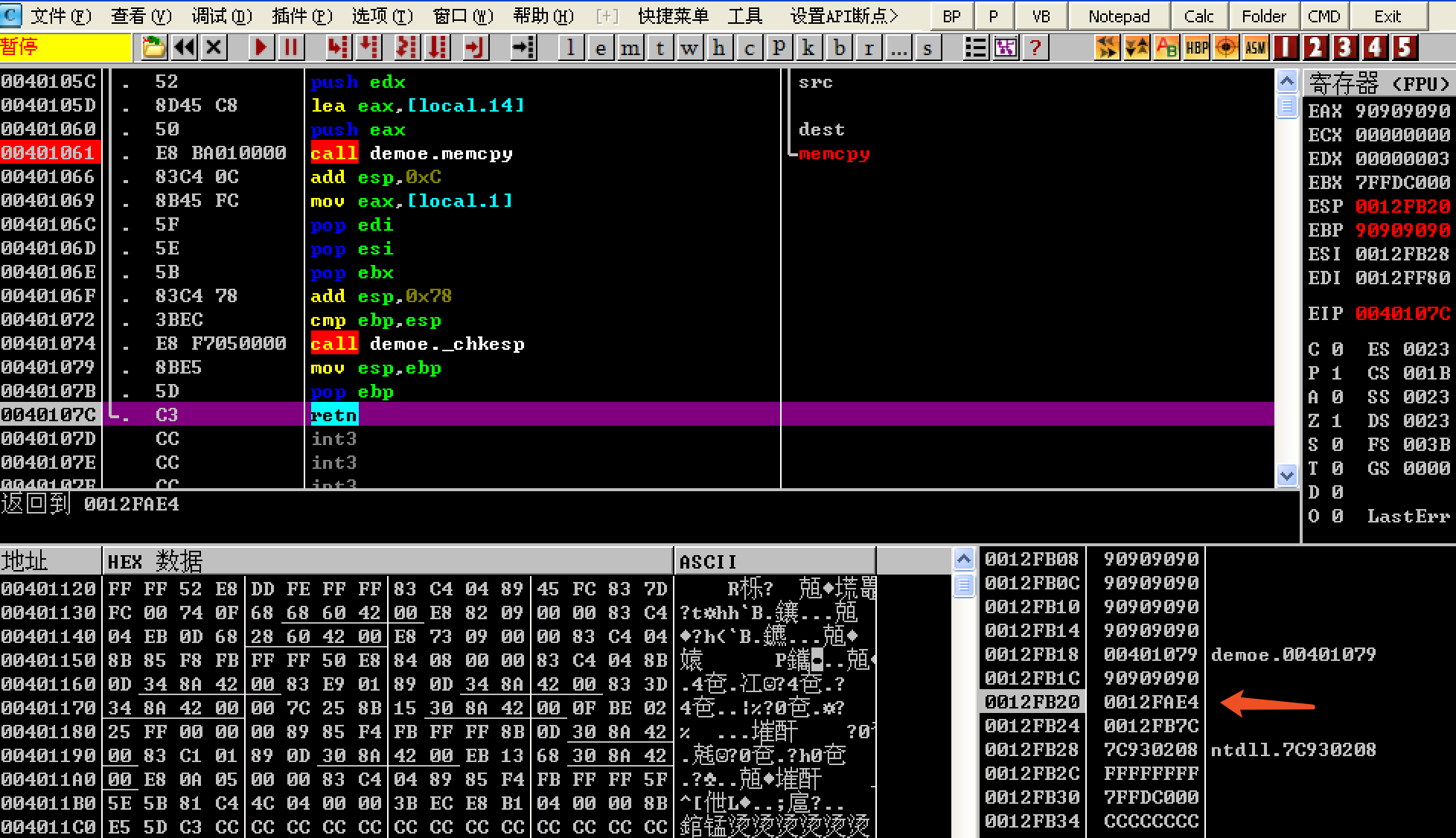Image resolution: width=1456 pixels, height=838 pixels.
Task: Click the Pause execution toolbar icon
Action: click(x=290, y=48)
